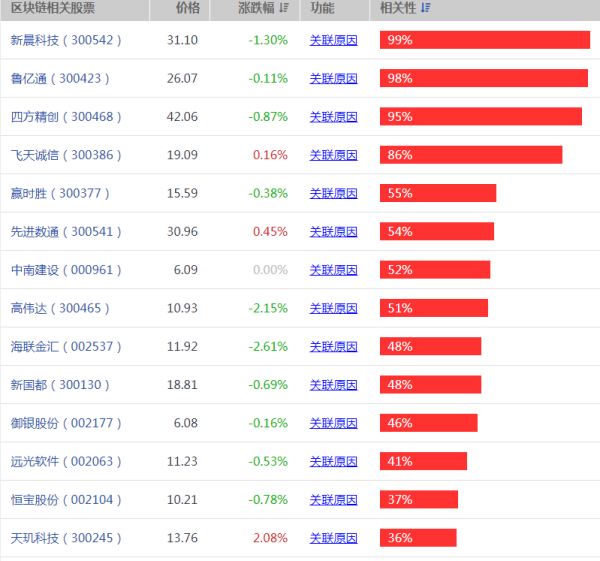
Task: Open 关联原因 link for 天玑科技
Action: [x=333, y=538]
